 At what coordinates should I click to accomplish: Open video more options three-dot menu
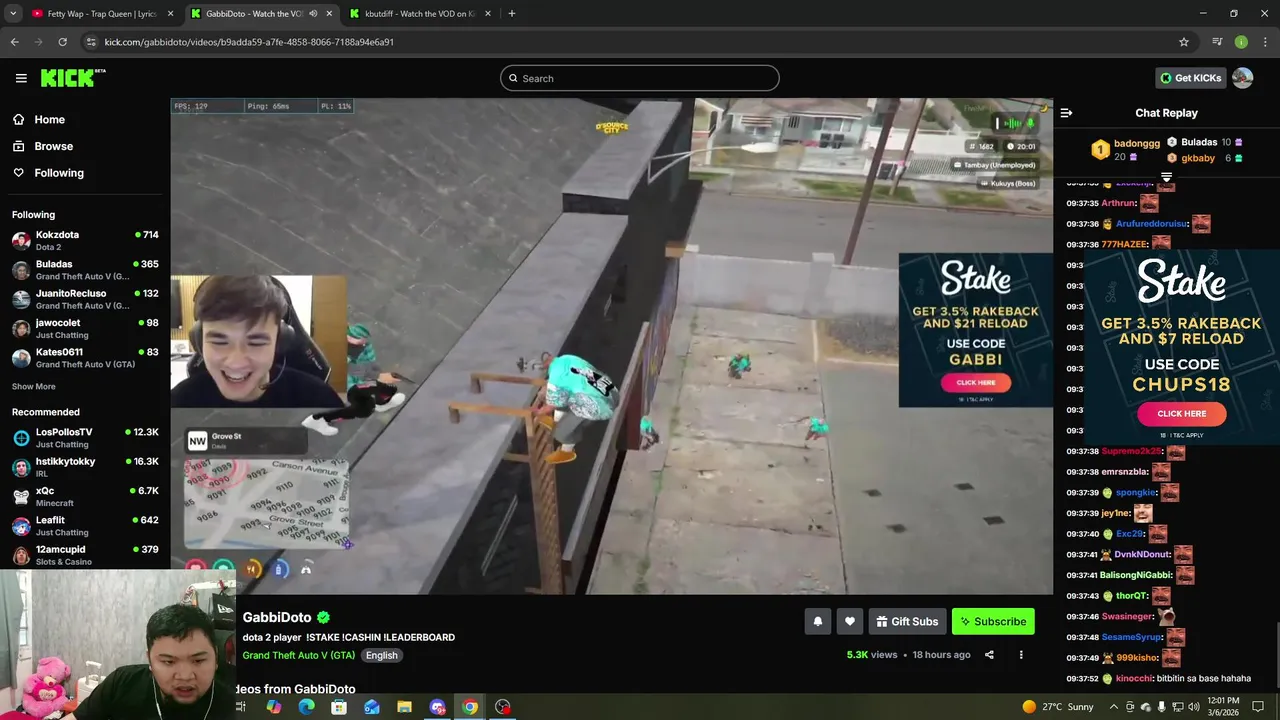click(1021, 655)
